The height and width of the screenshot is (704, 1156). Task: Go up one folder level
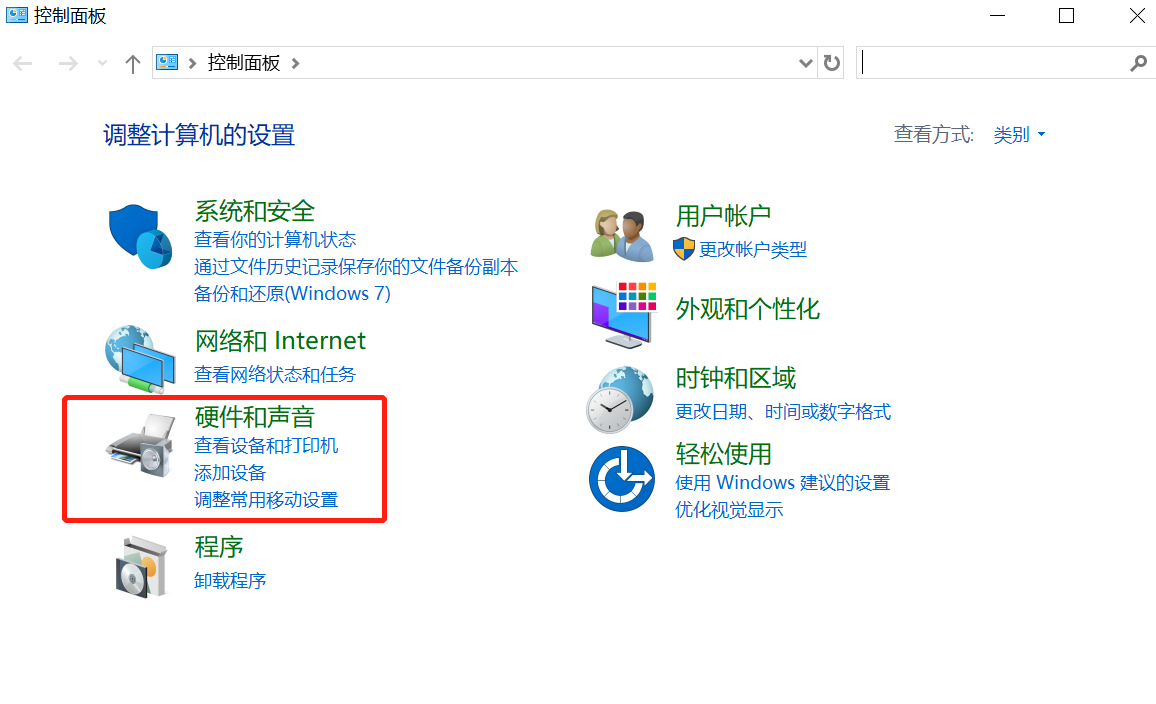132,63
